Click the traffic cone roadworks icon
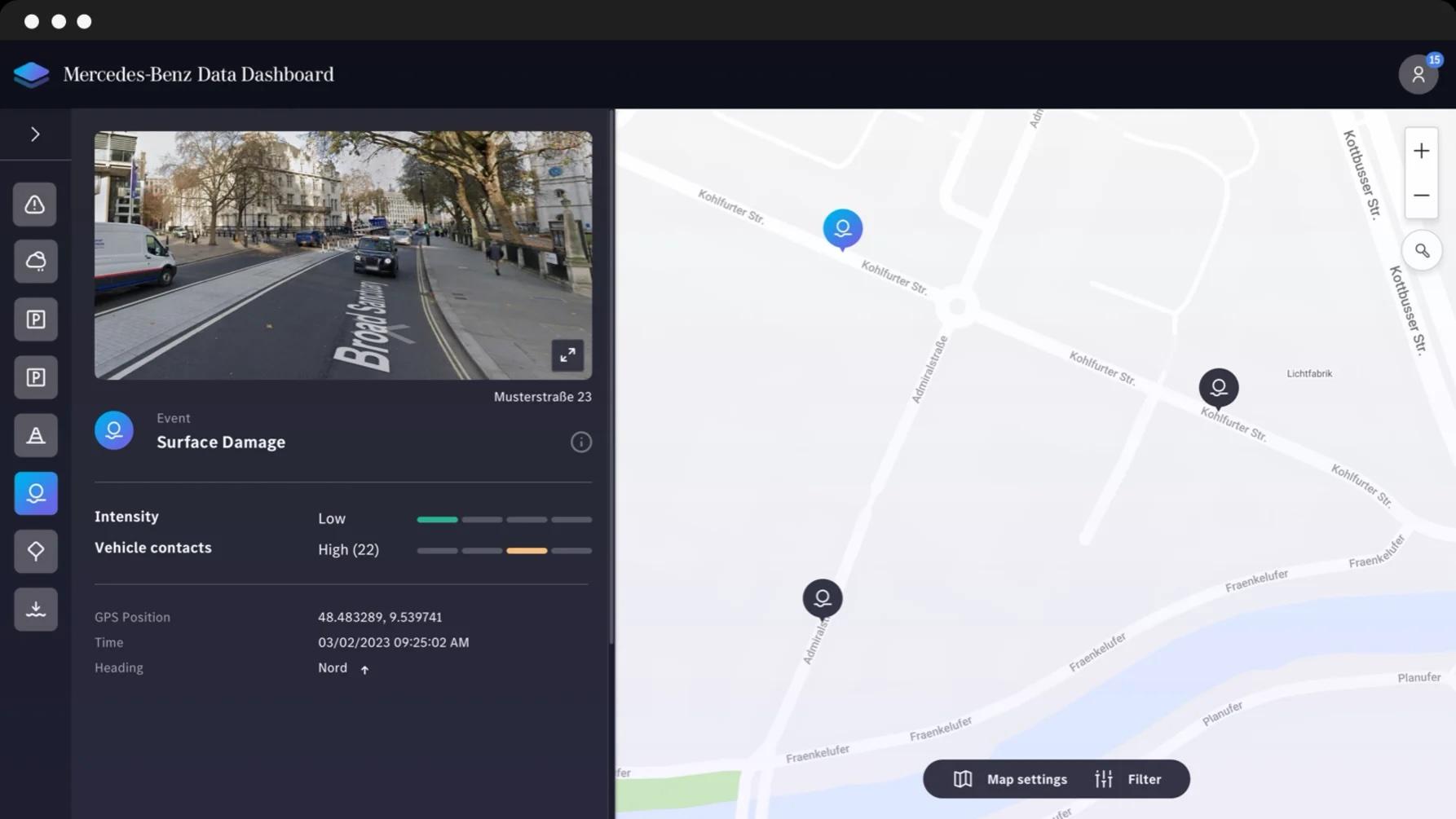Image resolution: width=1456 pixels, height=819 pixels. (x=35, y=434)
